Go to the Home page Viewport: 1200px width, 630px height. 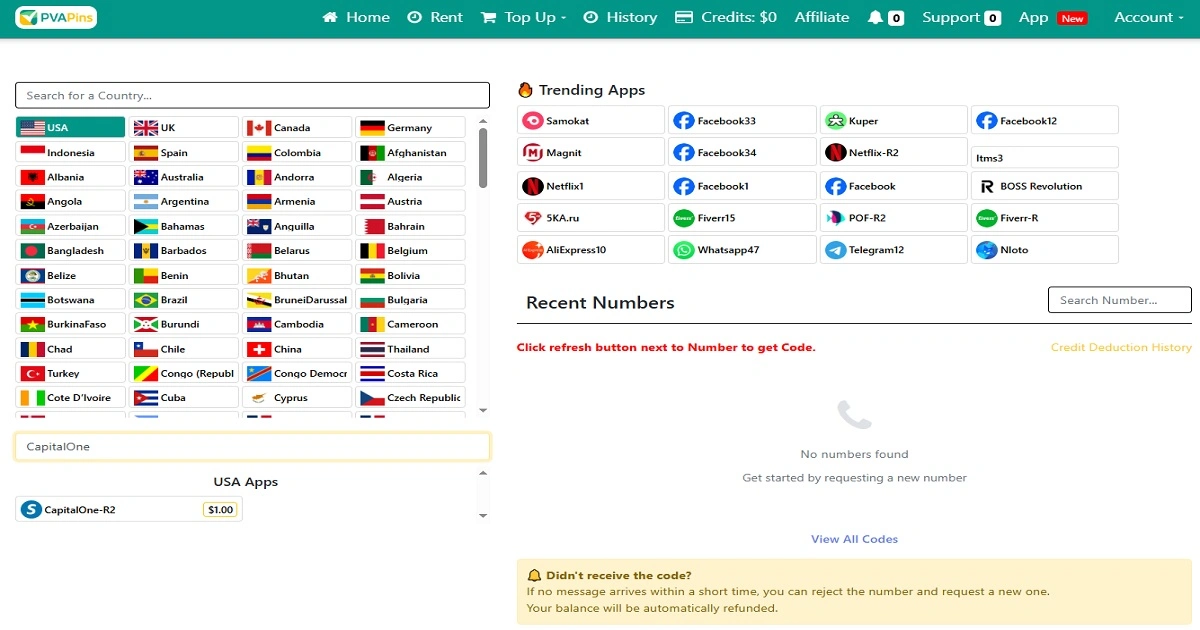(x=356, y=17)
